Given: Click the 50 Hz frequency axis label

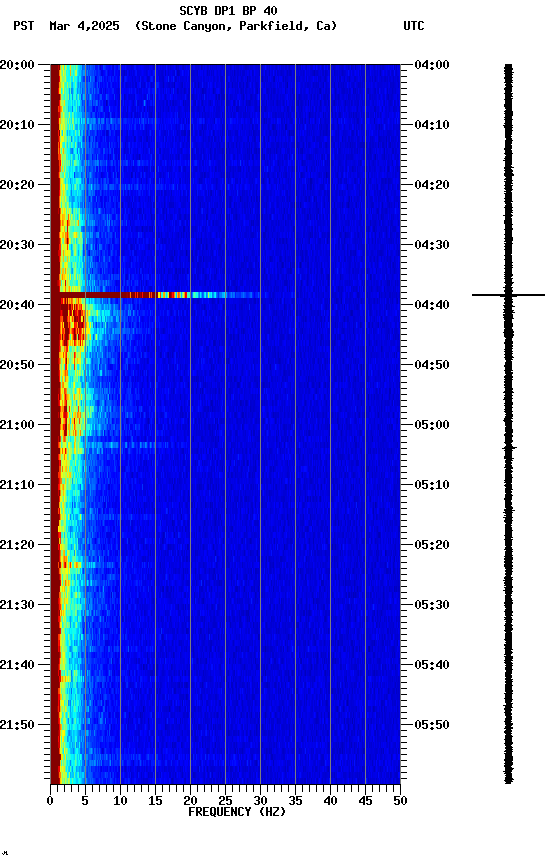Looking at the screenshot, I should (x=400, y=802).
